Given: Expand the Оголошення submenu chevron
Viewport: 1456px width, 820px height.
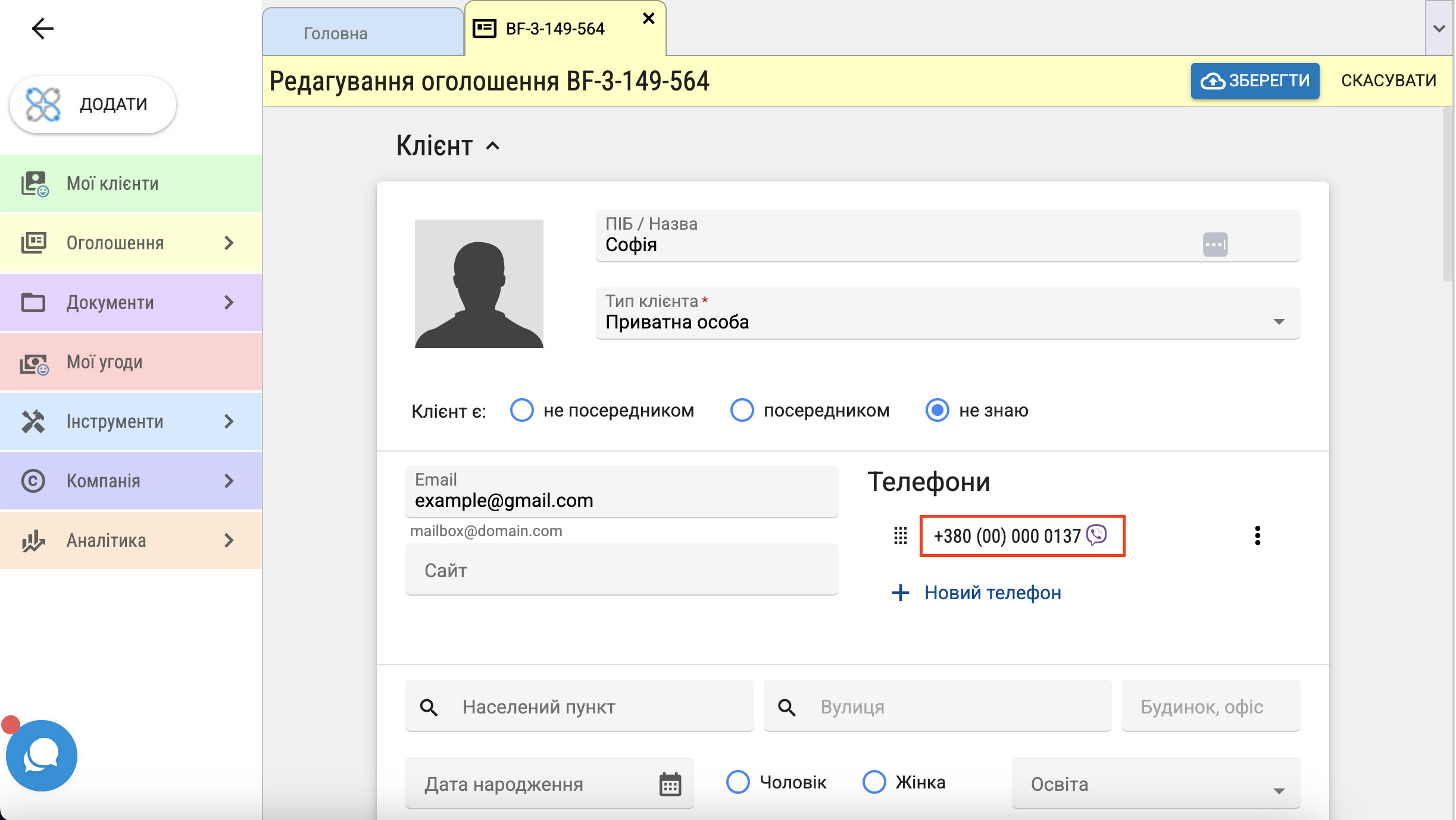Looking at the screenshot, I should (229, 243).
